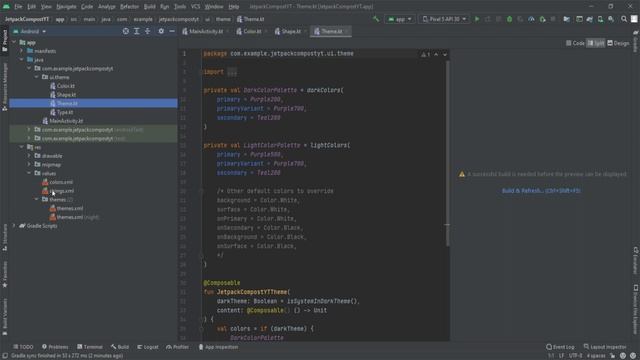Open the Structure sidebar tab
Image resolution: width=640 pixels, height=360 pixels.
coord(4,237)
